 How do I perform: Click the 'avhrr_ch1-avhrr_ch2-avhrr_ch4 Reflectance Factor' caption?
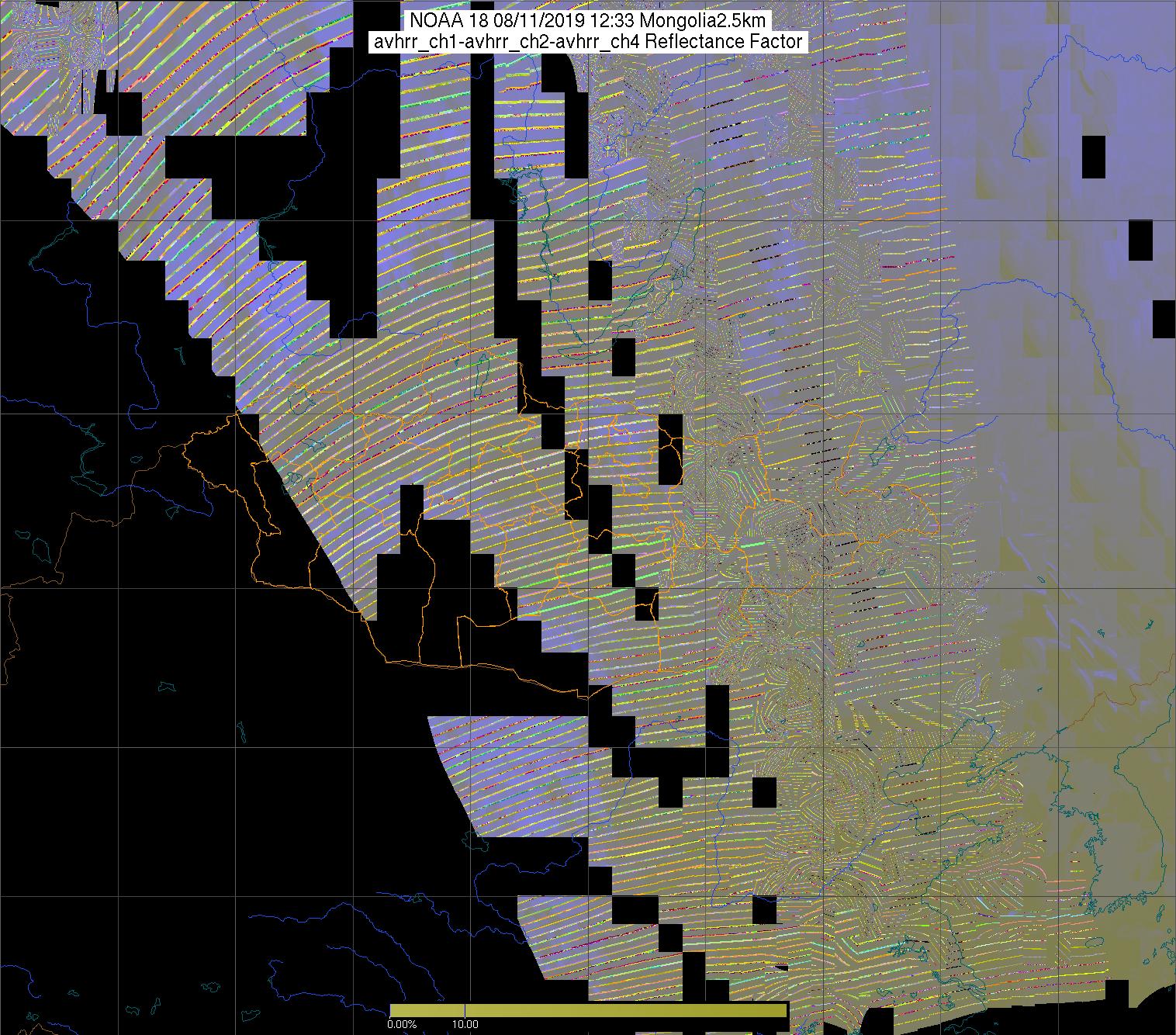tap(588, 42)
